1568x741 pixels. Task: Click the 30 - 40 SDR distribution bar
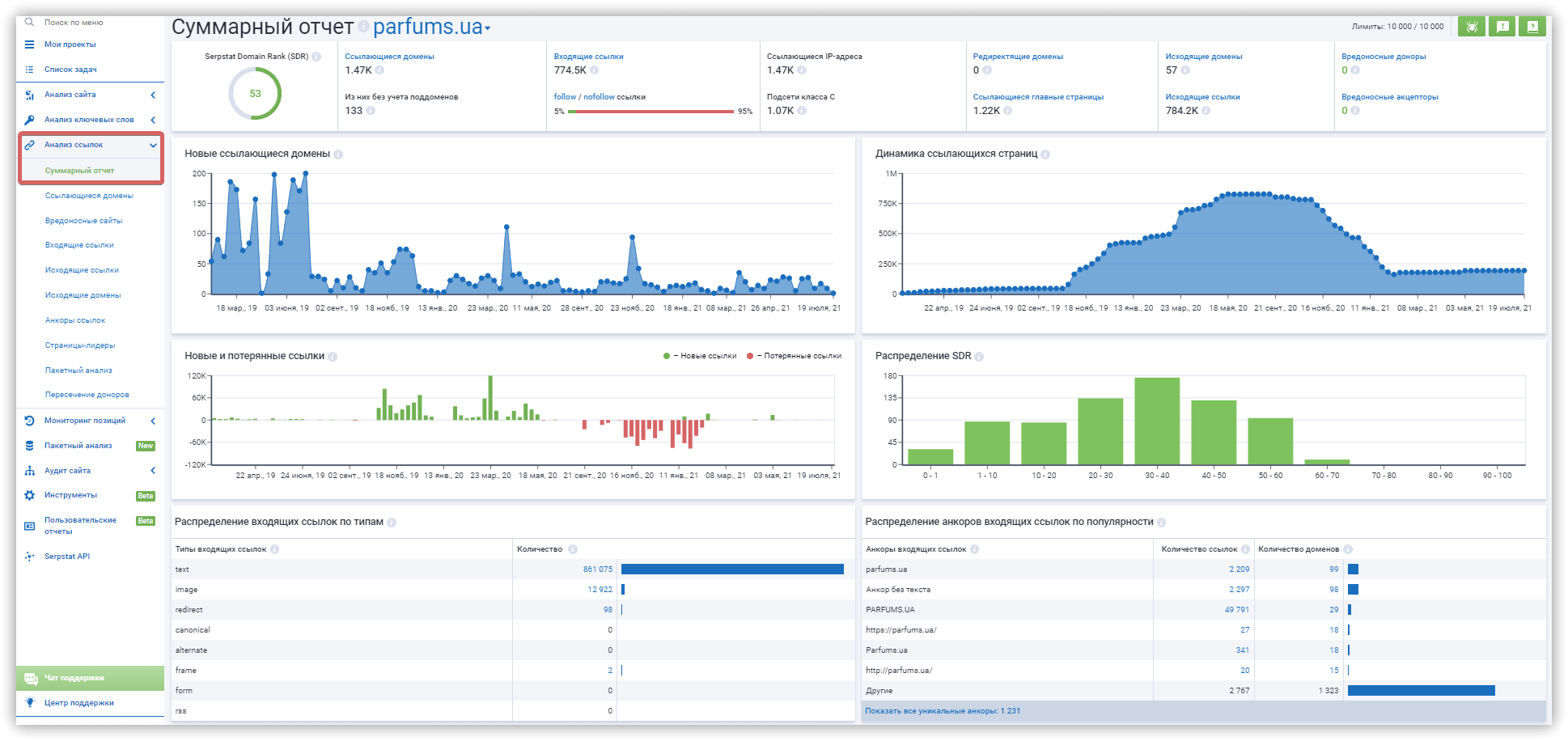coord(1157,421)
